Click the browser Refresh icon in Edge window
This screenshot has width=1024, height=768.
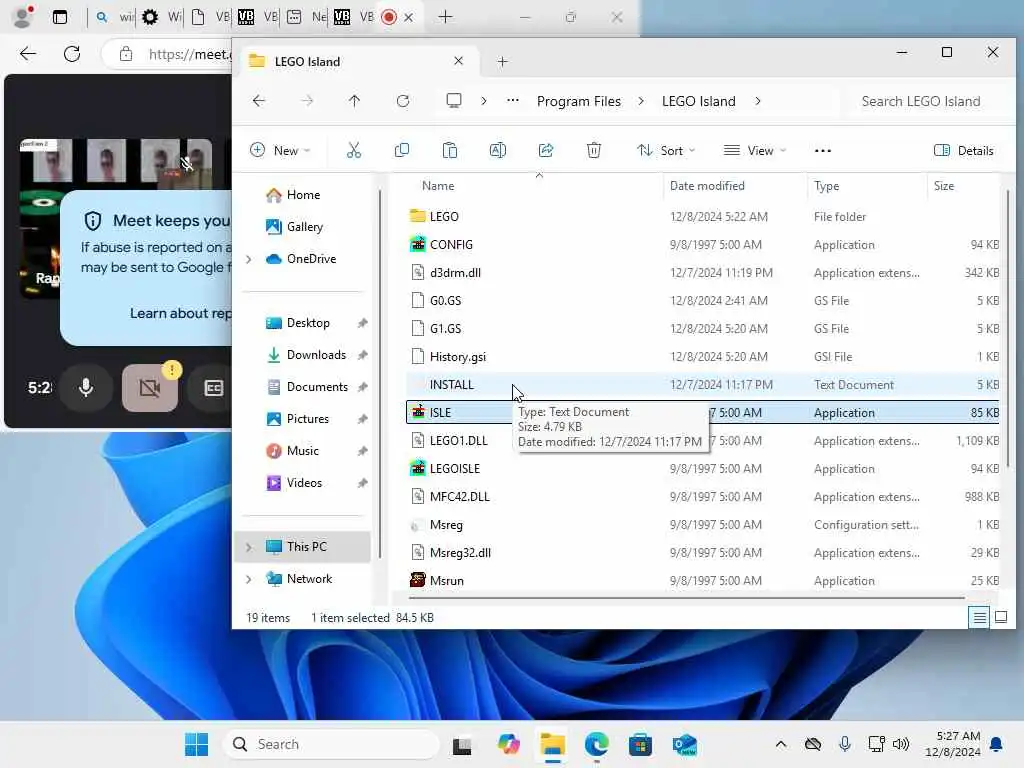72,54
